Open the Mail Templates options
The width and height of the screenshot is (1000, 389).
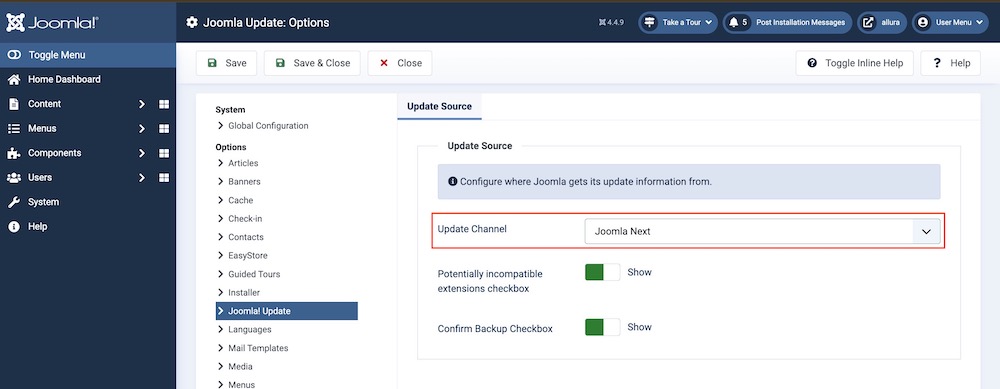258,348
